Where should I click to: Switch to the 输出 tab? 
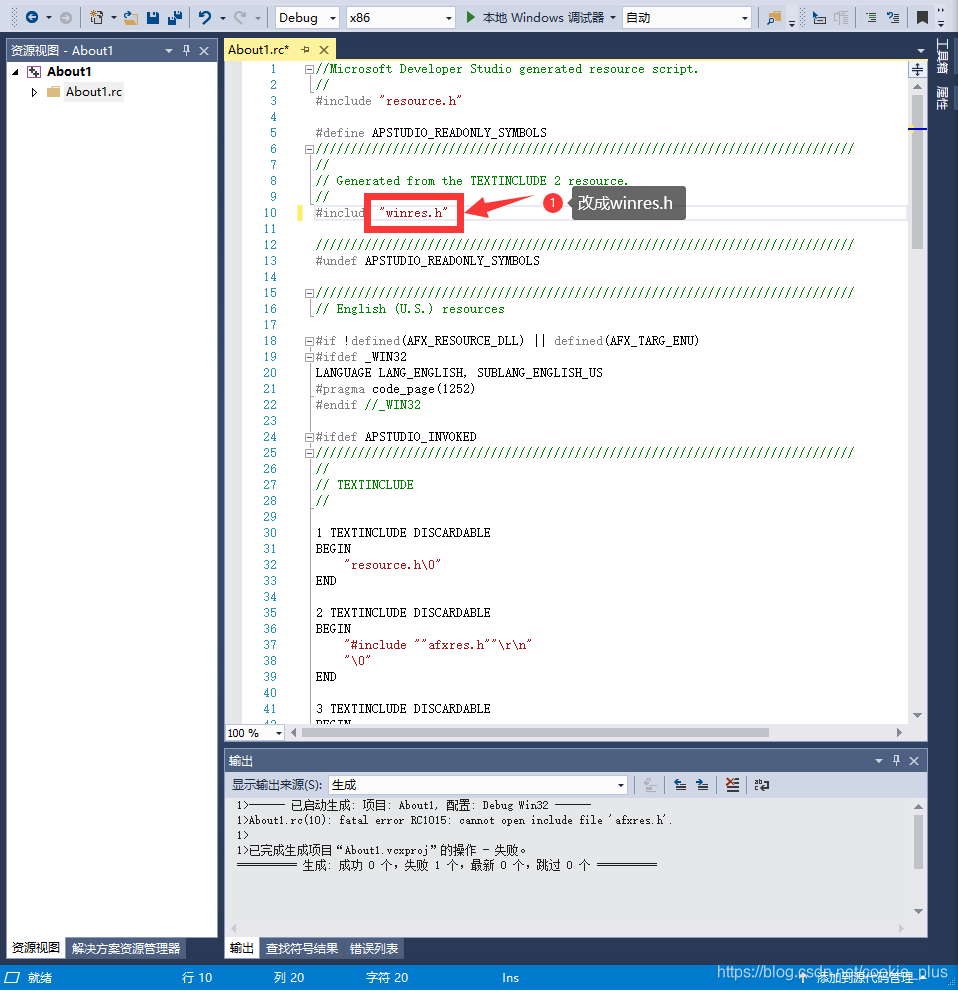pos(241,948)
